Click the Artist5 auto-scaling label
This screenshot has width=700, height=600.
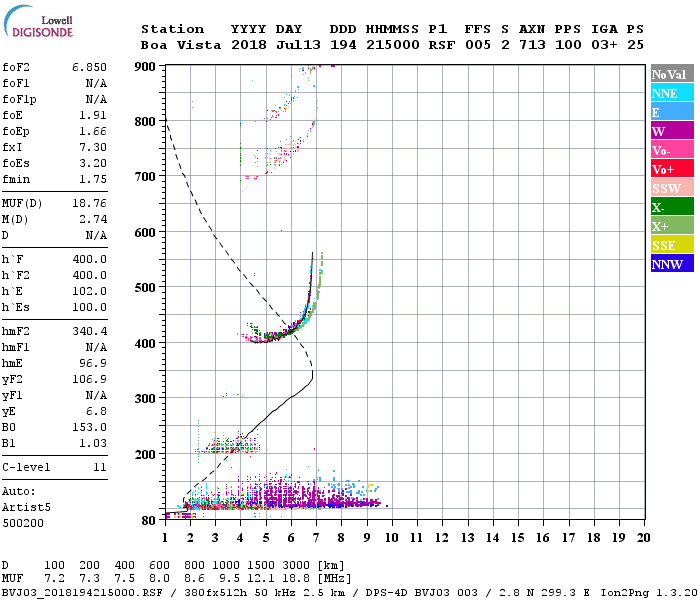26,508
